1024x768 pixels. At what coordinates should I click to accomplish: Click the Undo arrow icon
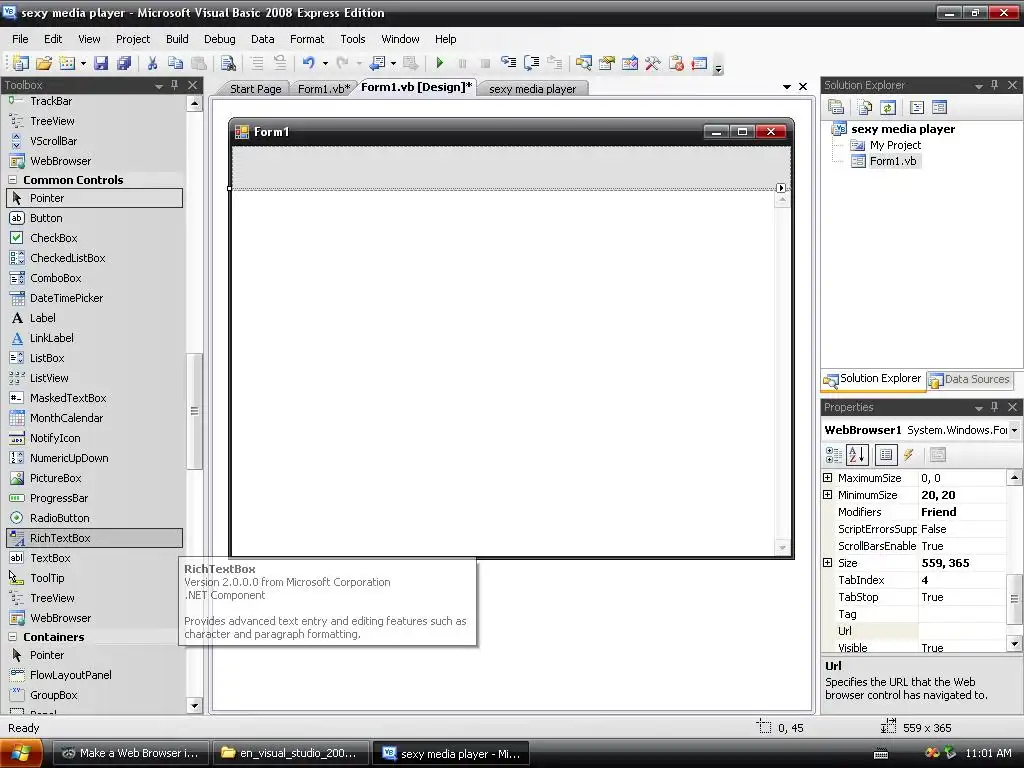point(308,63)
